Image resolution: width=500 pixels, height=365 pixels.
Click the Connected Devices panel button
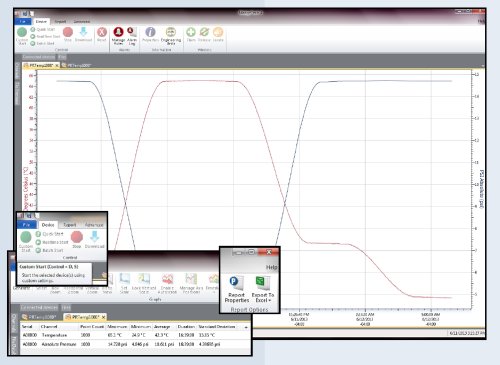39,57
